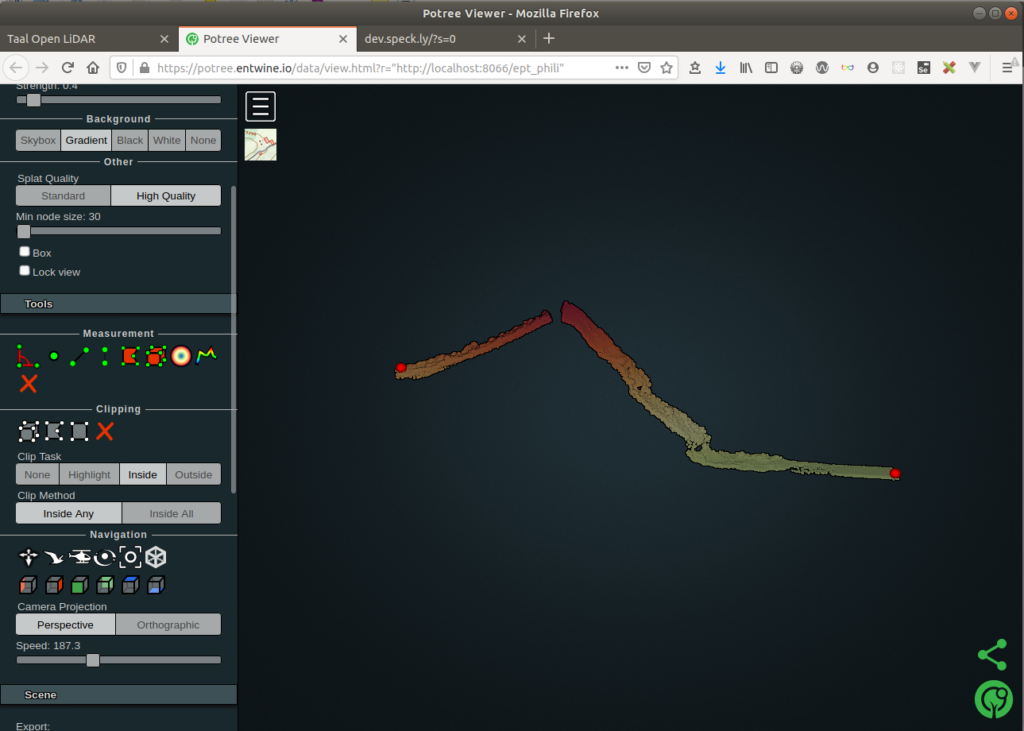Activate fly controls bird icon
Image resolution: width=1024 pixels, height=731 pixels.
pos(54,557)
